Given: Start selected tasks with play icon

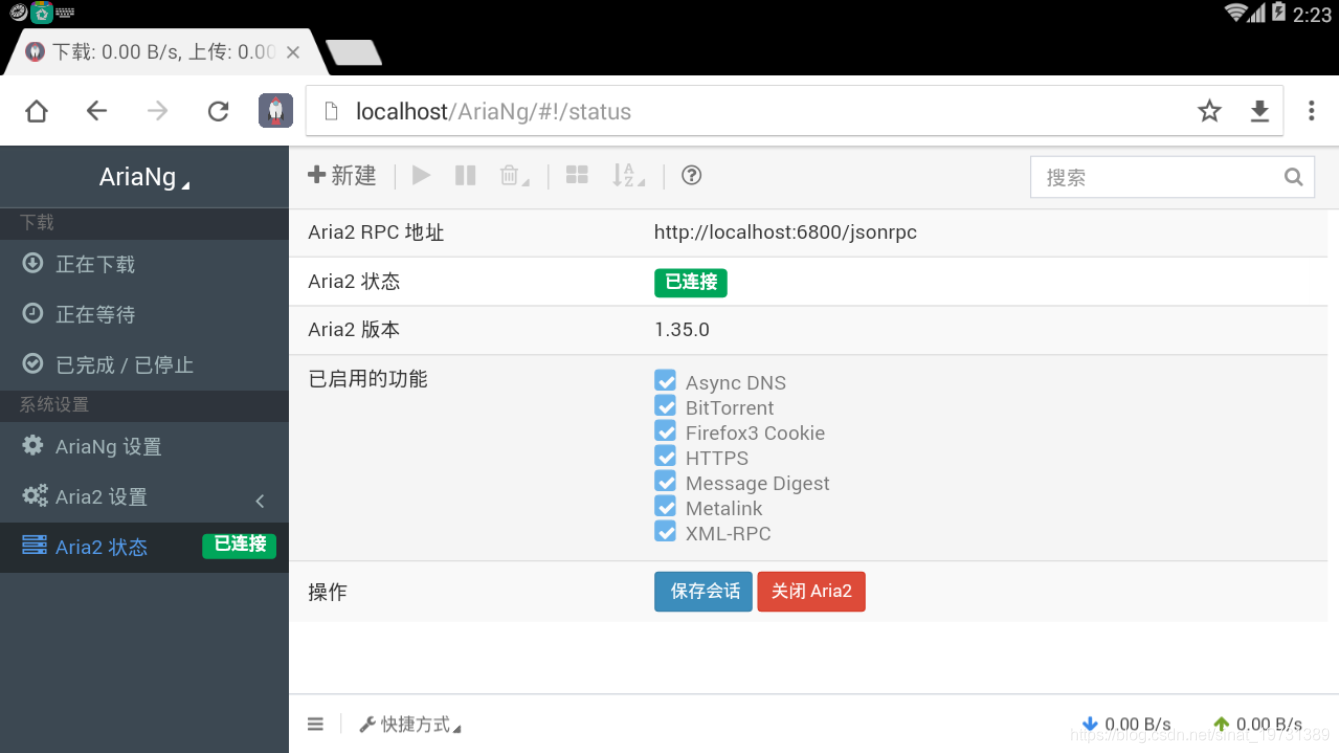Looking at the screenshot, I should click(421, 176).
